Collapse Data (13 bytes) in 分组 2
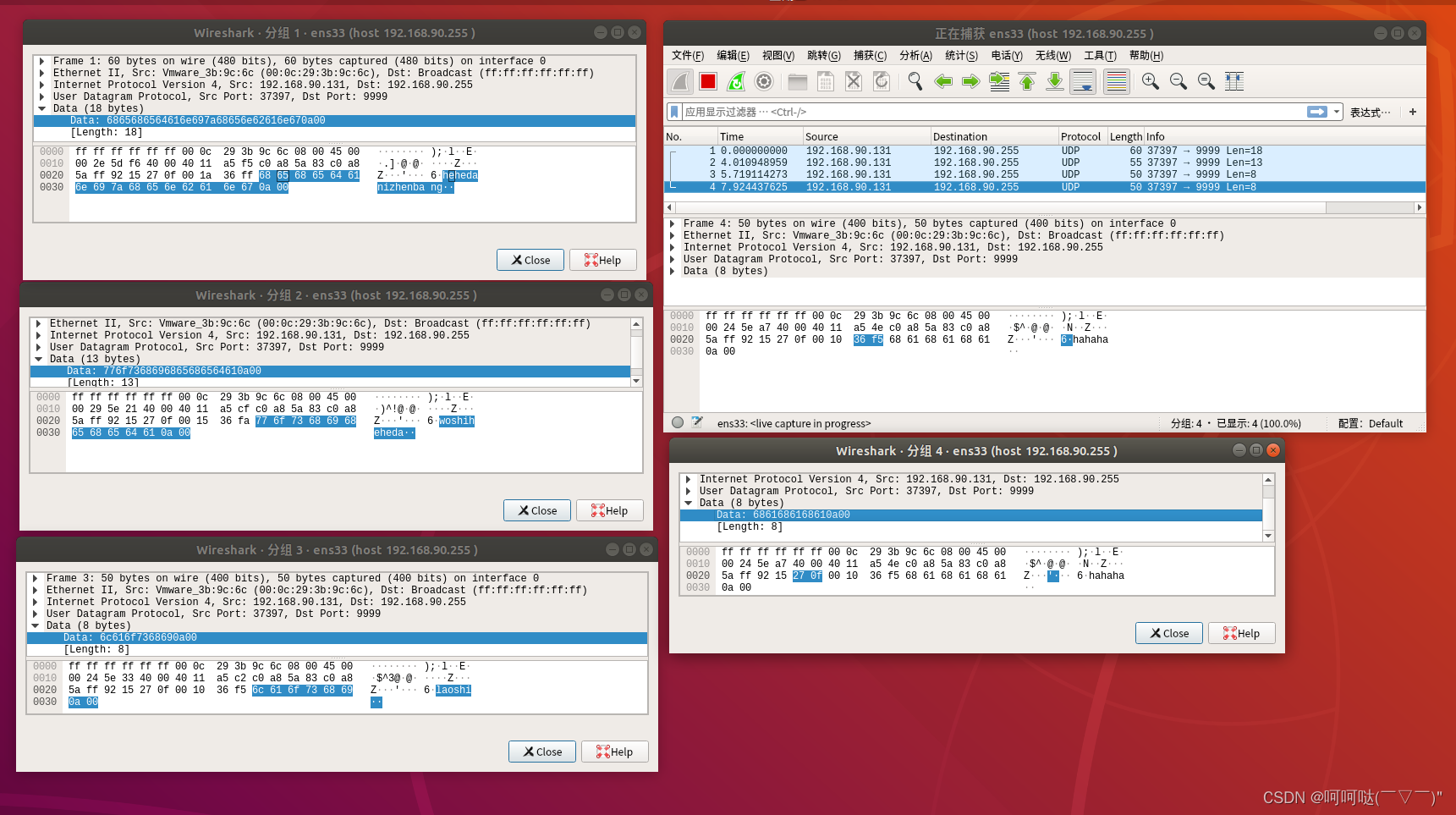 click(39, 359)
